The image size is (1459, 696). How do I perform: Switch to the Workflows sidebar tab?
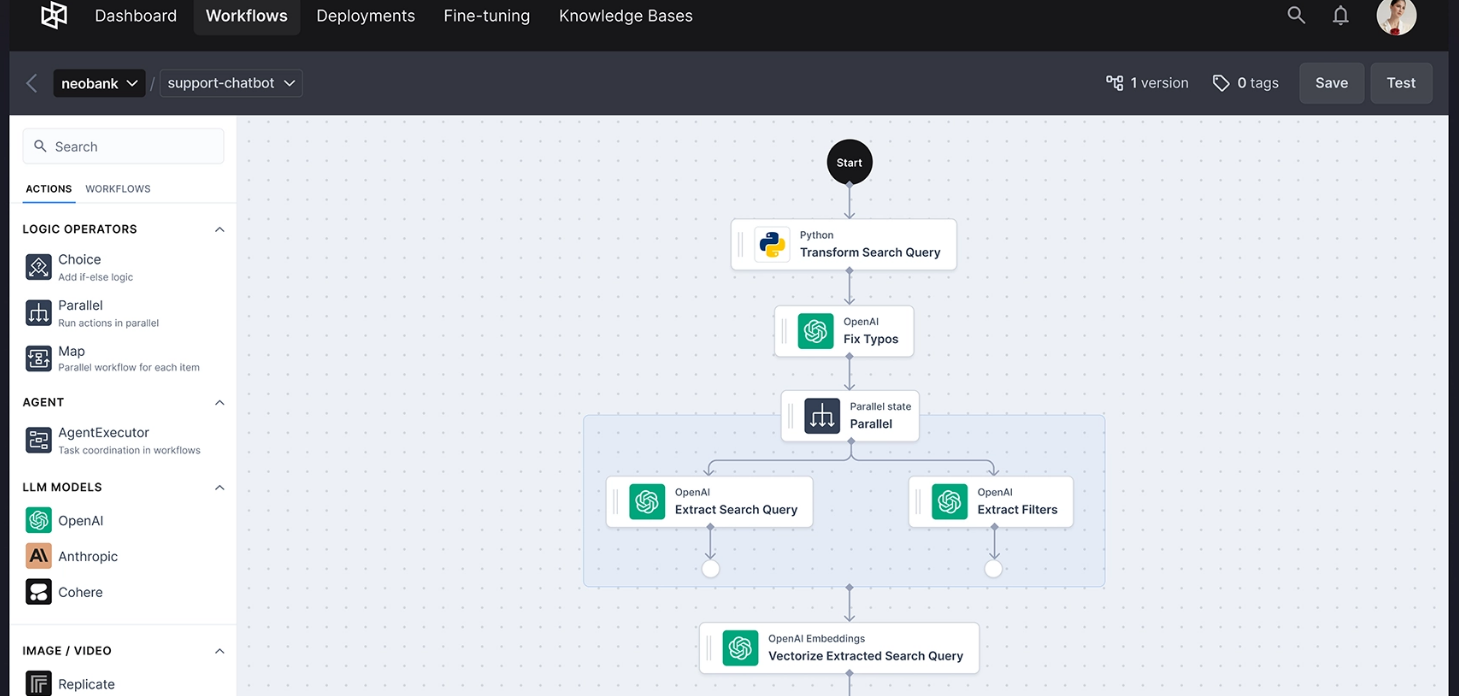118,189
